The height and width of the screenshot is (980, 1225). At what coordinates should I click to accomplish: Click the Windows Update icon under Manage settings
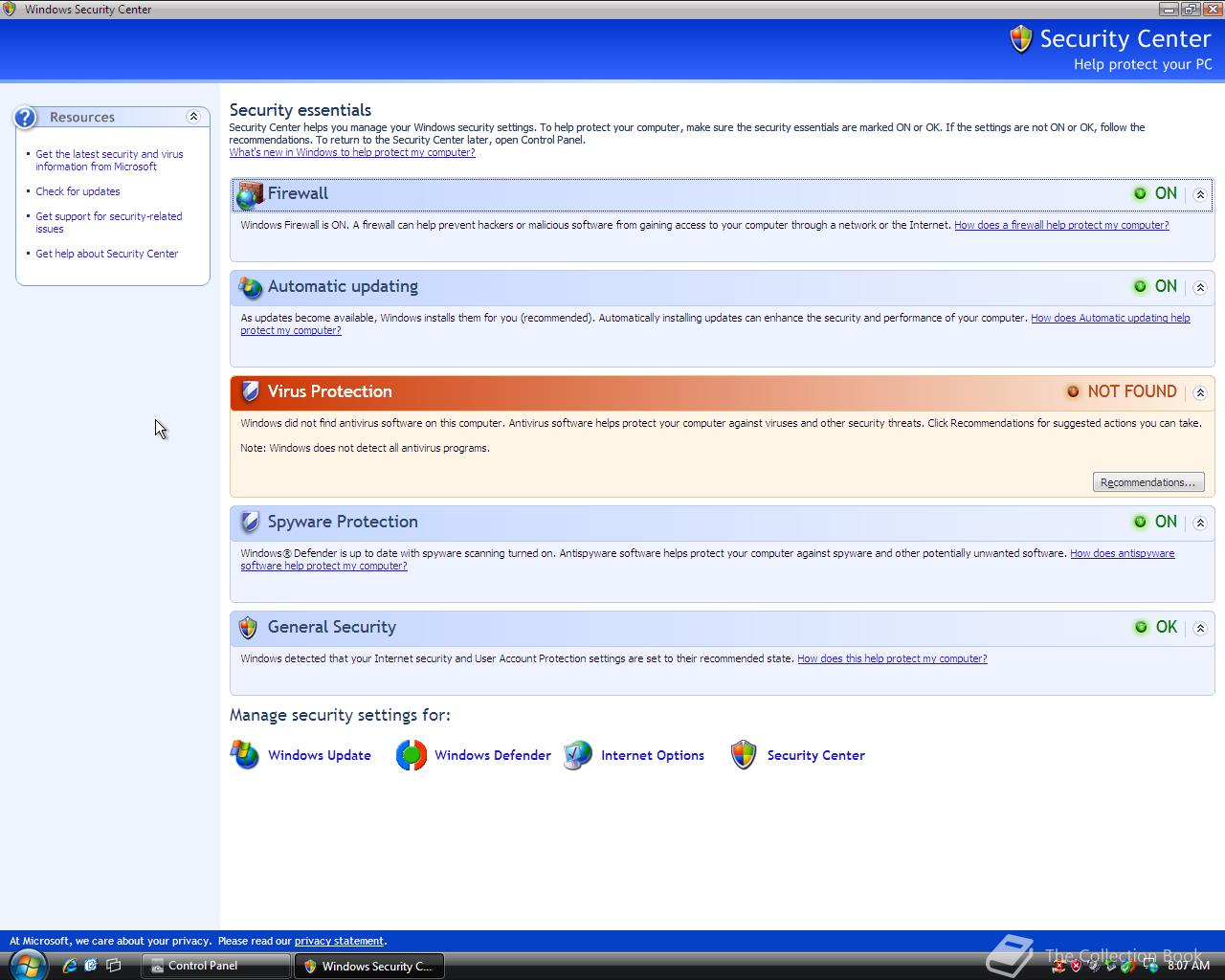point(245,755)
